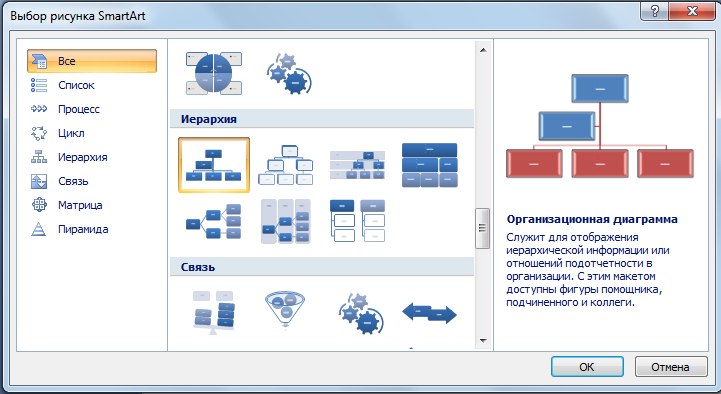
Task: Click the scrollbar up arrow
Action: click(x=483, y=50)
